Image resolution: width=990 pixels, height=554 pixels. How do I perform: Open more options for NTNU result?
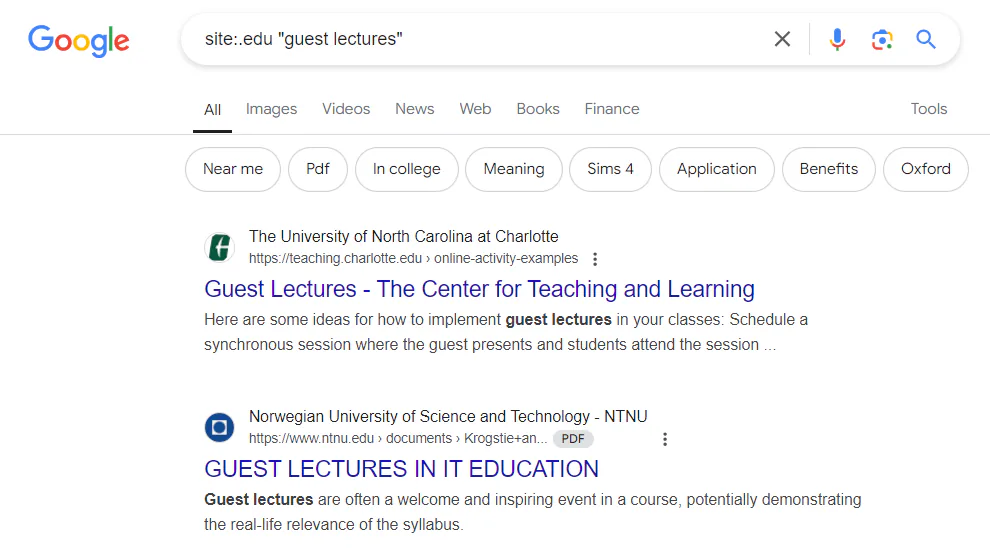tap(665, 439)
